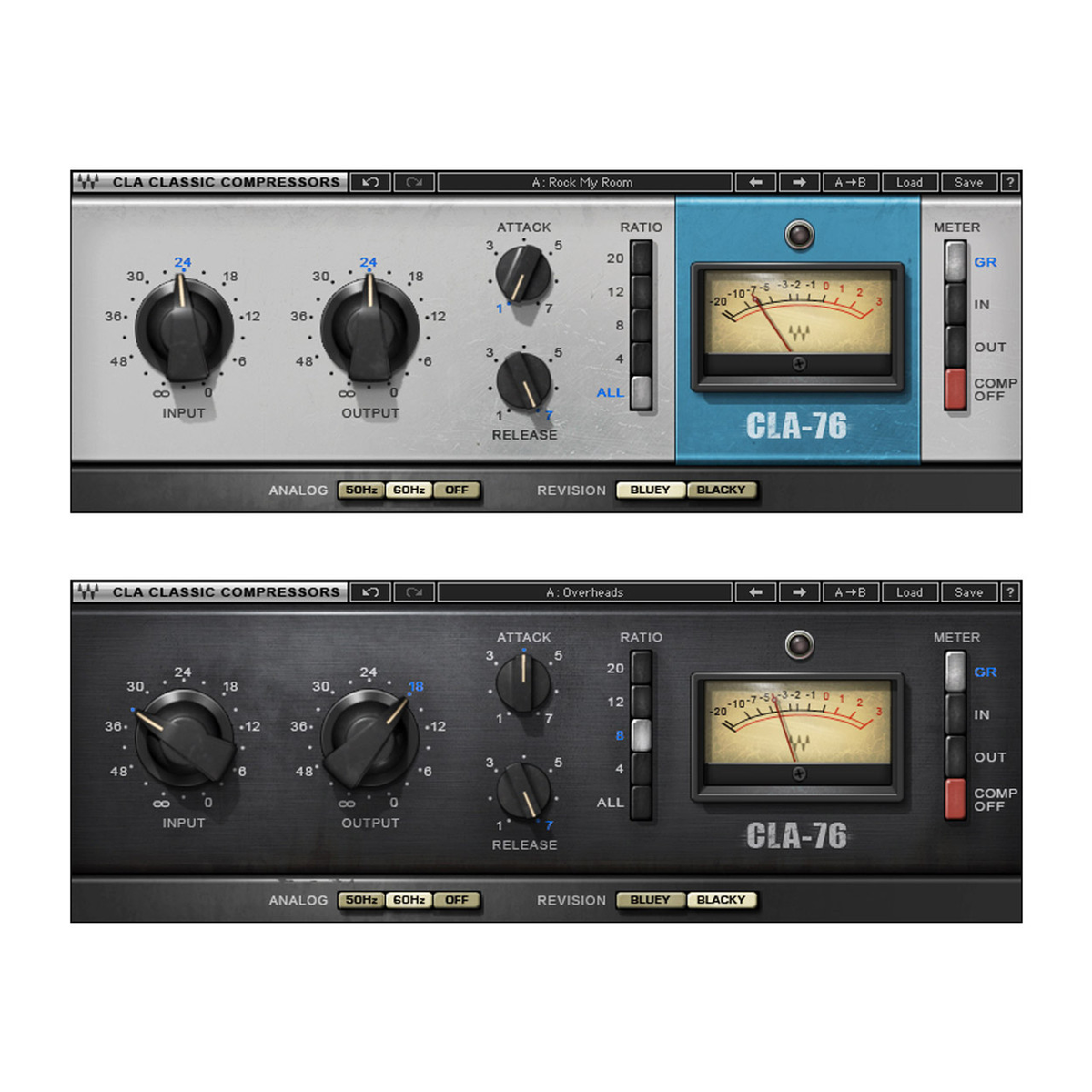Open help question mark in bottom plugin
Image resolution: width=1092 pixels, height=1092 pixels.
pos(1010,592)
